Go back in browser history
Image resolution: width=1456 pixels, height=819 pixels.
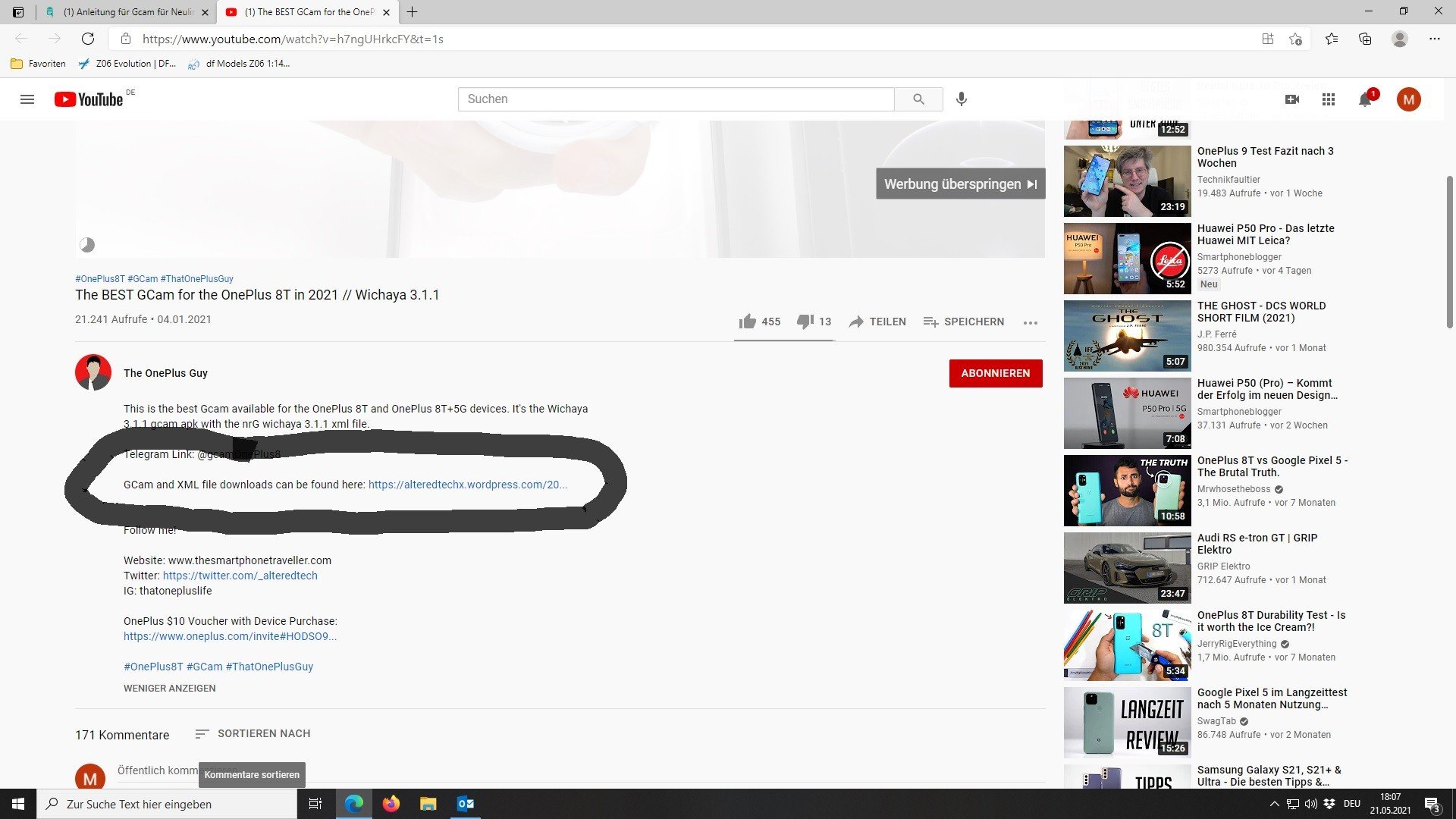click(21, 39)
